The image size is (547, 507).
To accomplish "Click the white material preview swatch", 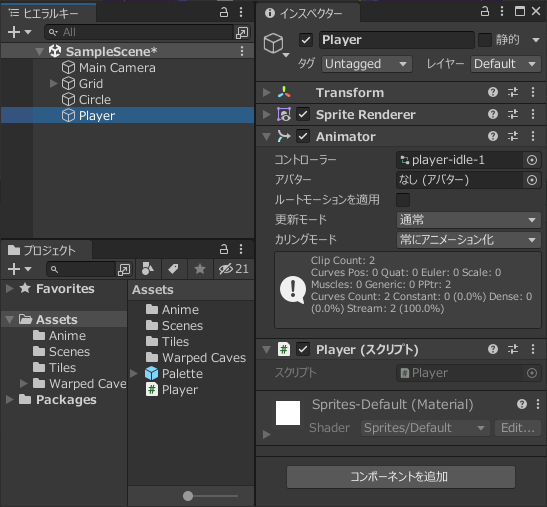I will tap(288, 413).
